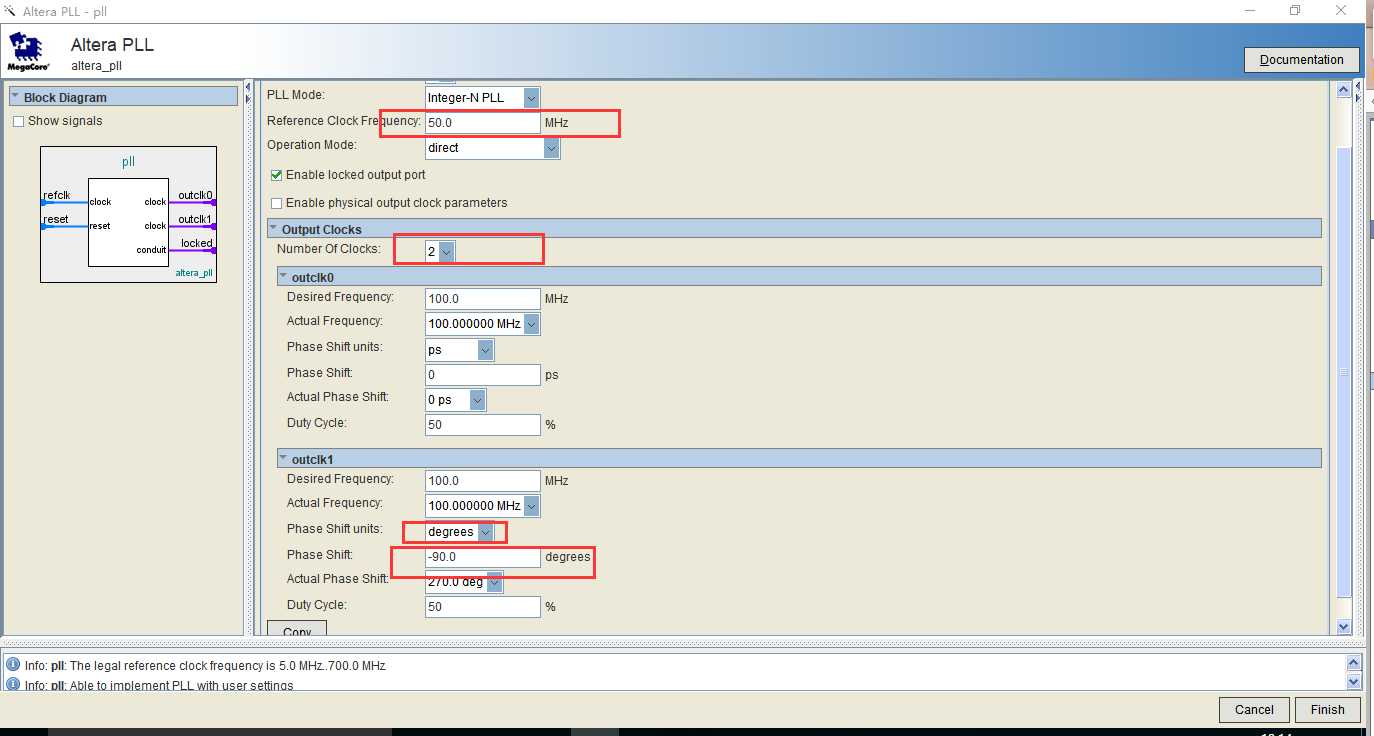1374x736 pixels.
Task: Click outclk1 Duty Cycle field
Action: pyautogui.click(x=483, y=606)
